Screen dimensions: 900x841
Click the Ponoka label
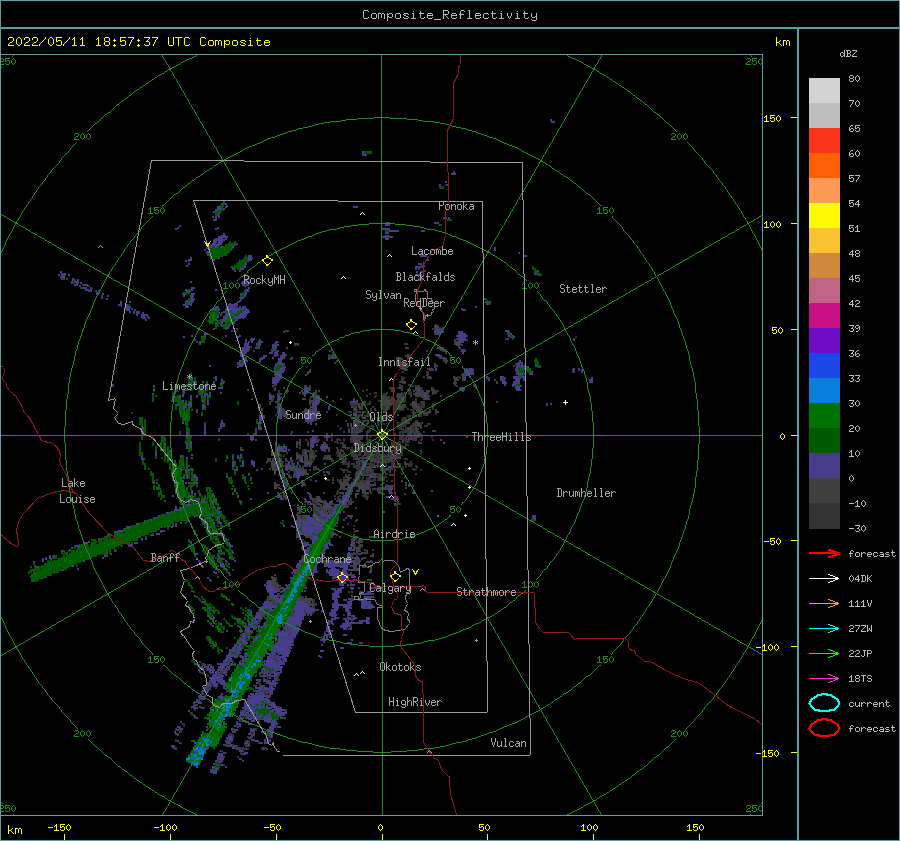pos(456,206)
